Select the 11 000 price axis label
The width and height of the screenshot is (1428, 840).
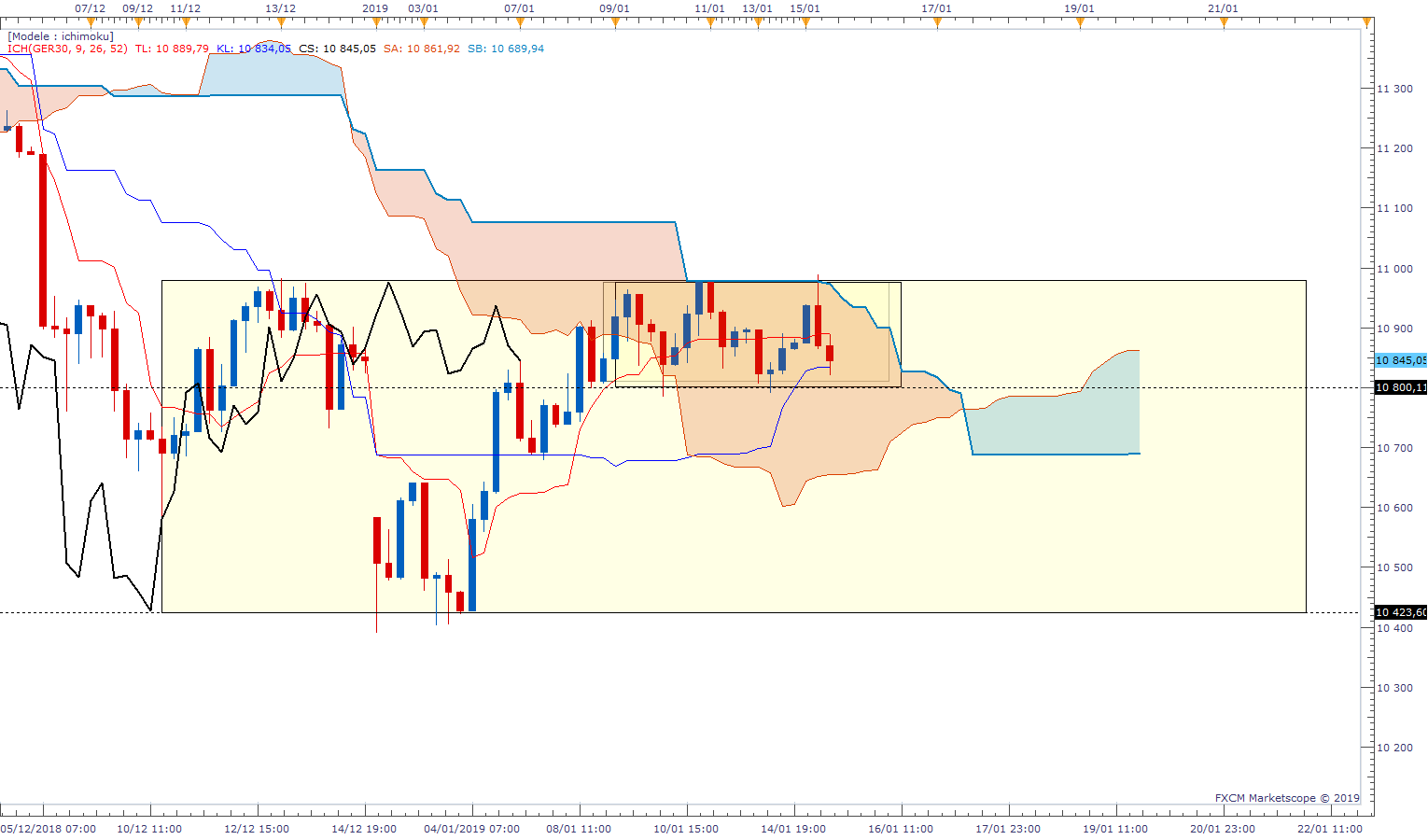pyautogui.click(x=1395, y=269)
